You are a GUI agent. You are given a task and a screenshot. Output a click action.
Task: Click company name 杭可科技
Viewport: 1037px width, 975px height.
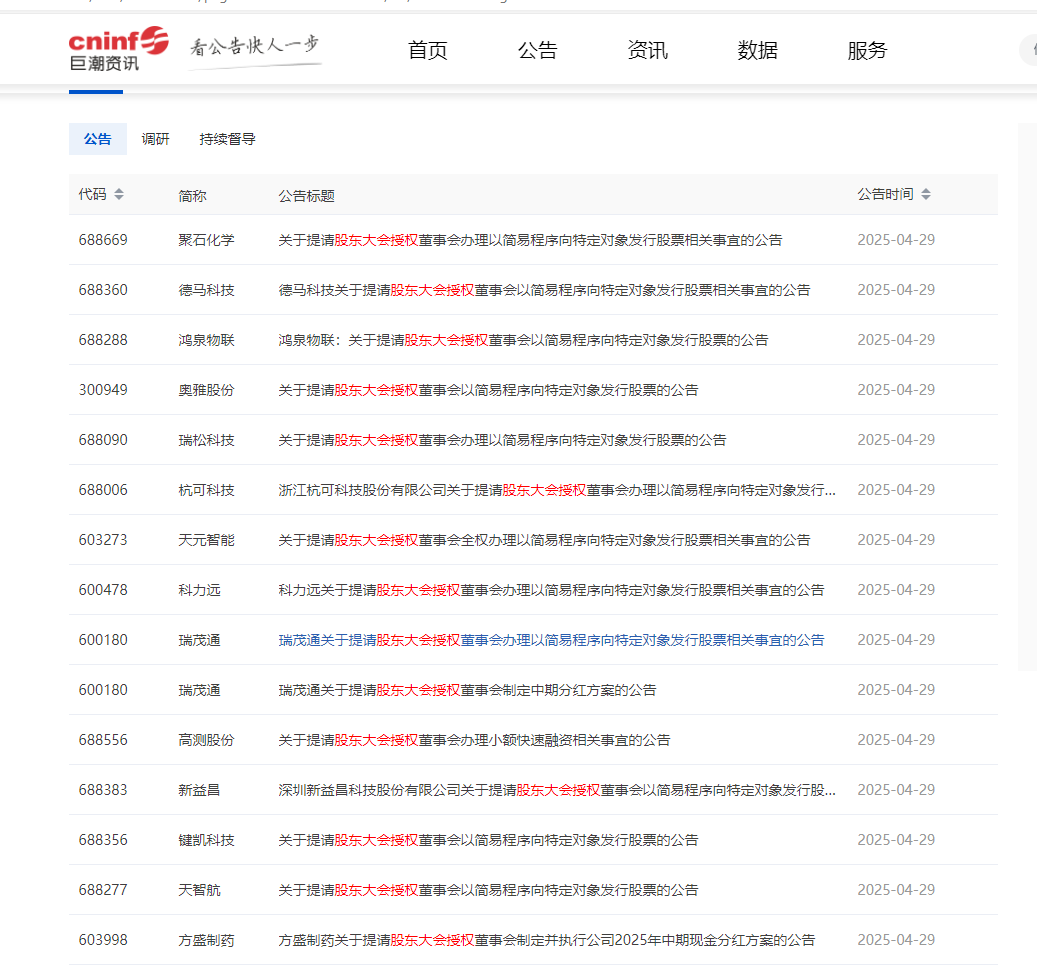click(x=206, y=490)
